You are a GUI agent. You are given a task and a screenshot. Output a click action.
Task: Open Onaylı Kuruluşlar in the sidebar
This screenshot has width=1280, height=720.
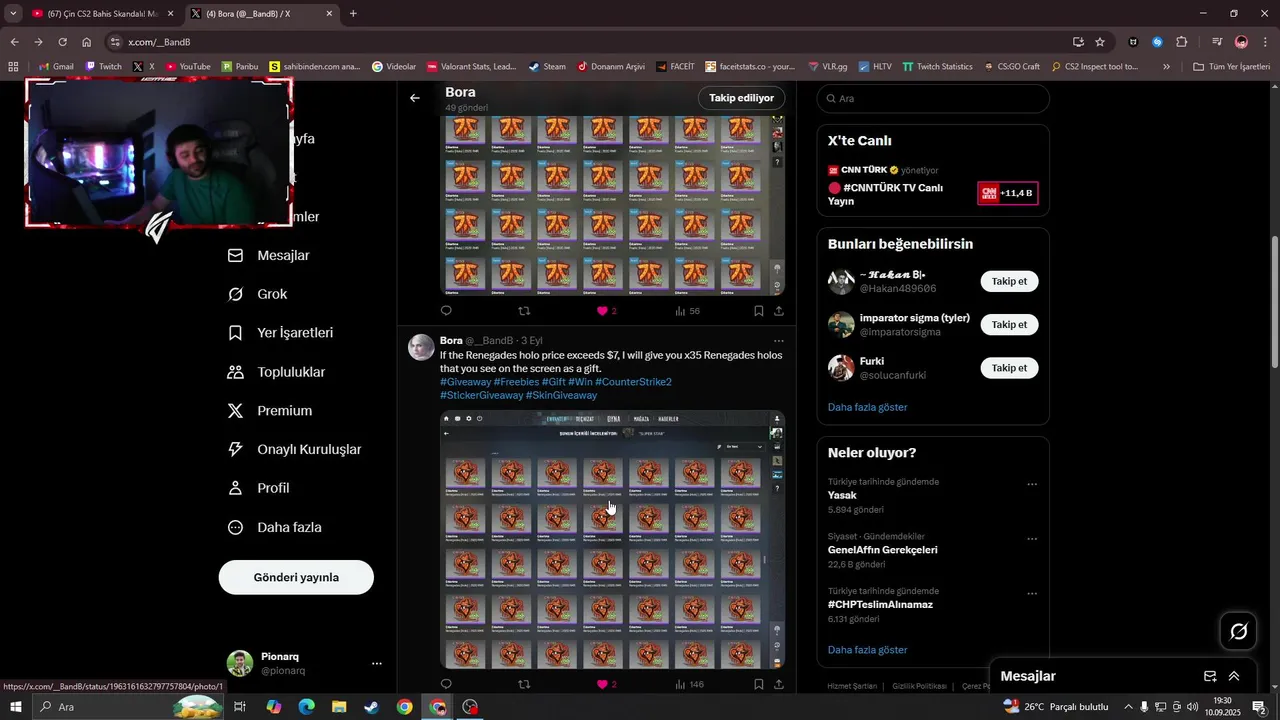[x=294, y=450]
